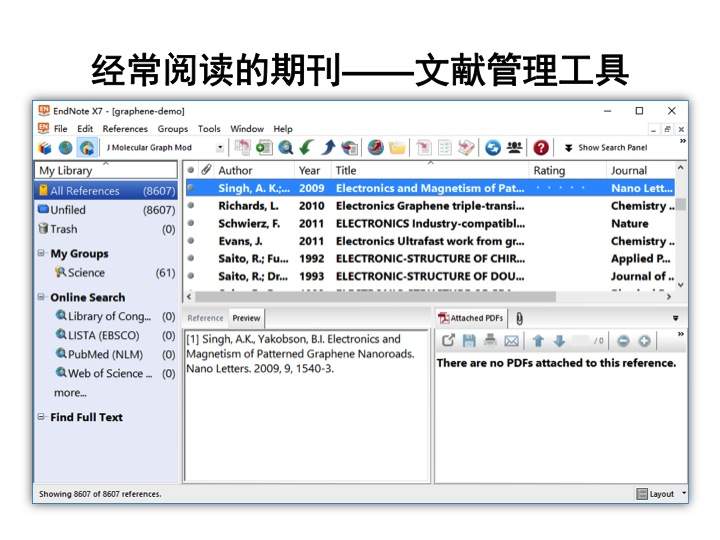Open PDF in external viewer icon

click(448, 341)
